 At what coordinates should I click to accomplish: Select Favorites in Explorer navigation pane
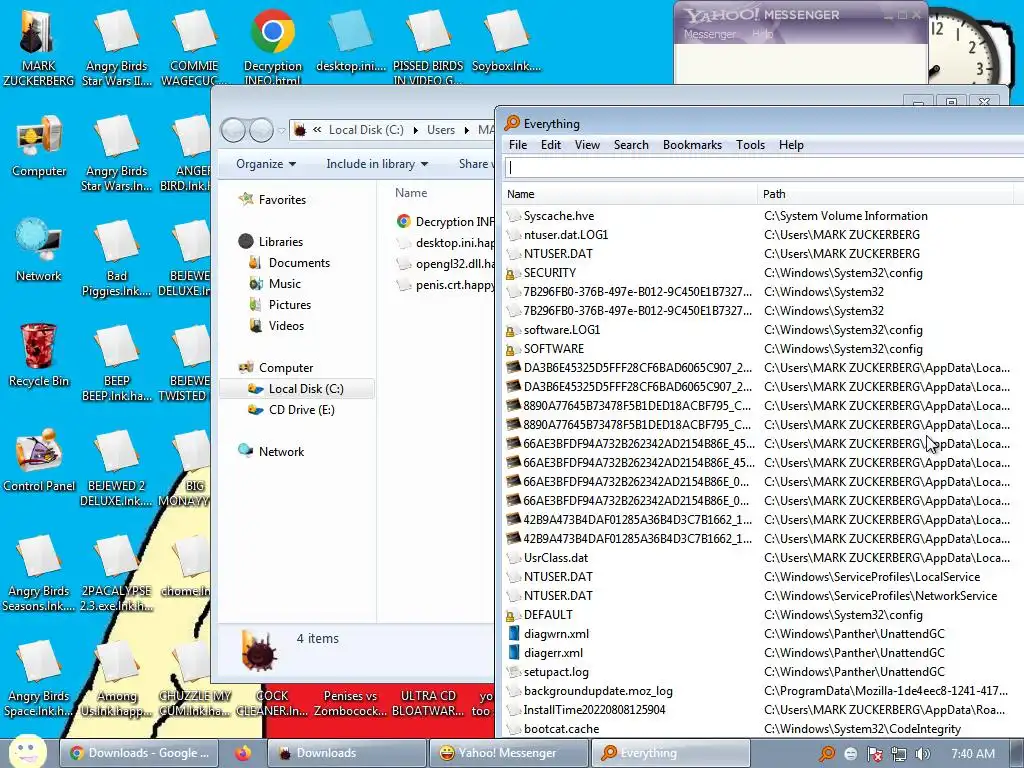point(281,200)
